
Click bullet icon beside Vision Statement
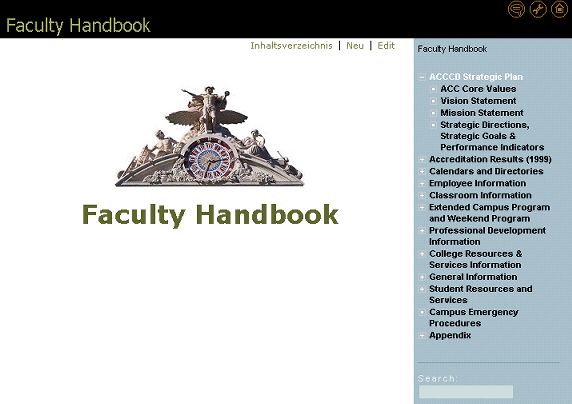[433, 101]
